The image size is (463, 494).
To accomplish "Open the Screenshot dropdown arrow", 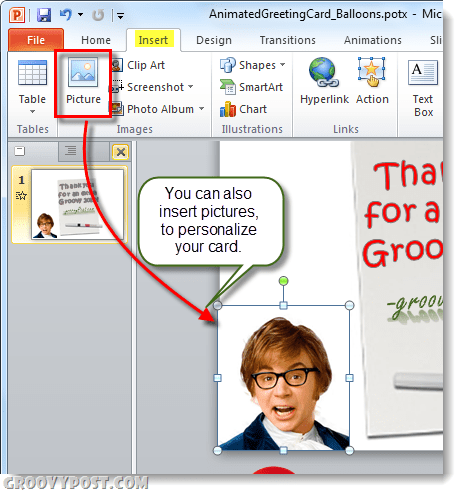I will pos(190,87).
